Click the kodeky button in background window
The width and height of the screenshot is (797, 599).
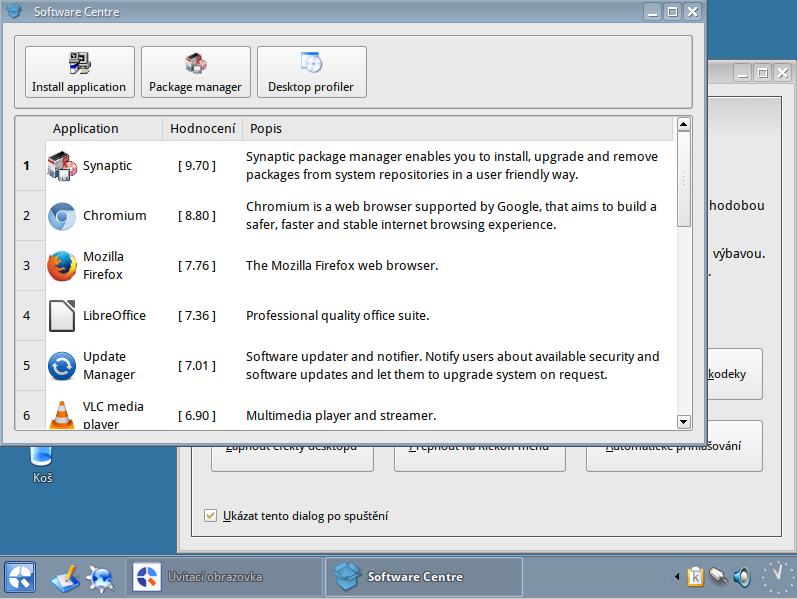734,374
